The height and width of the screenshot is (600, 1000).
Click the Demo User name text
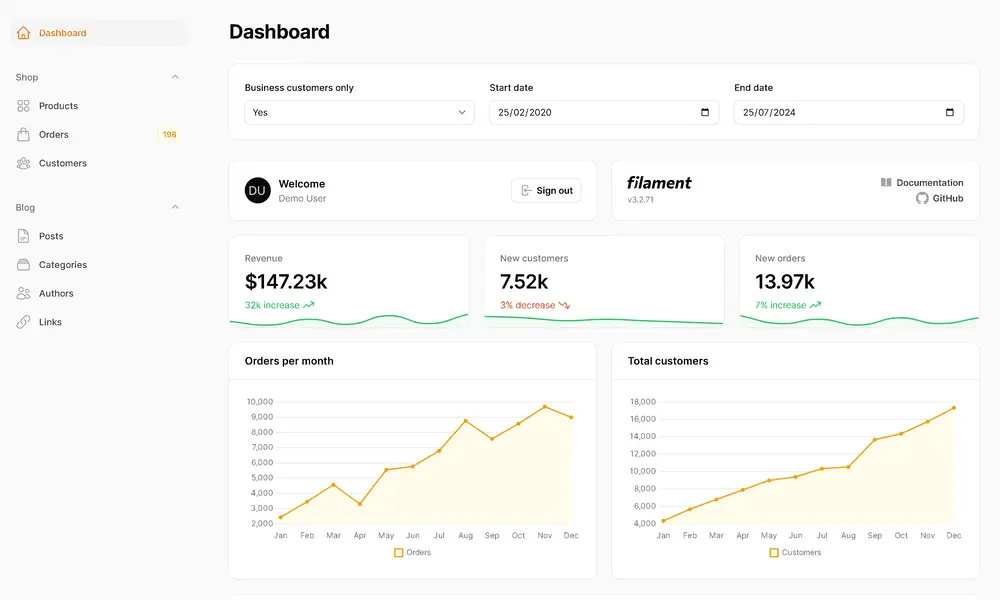coord(302,198)
